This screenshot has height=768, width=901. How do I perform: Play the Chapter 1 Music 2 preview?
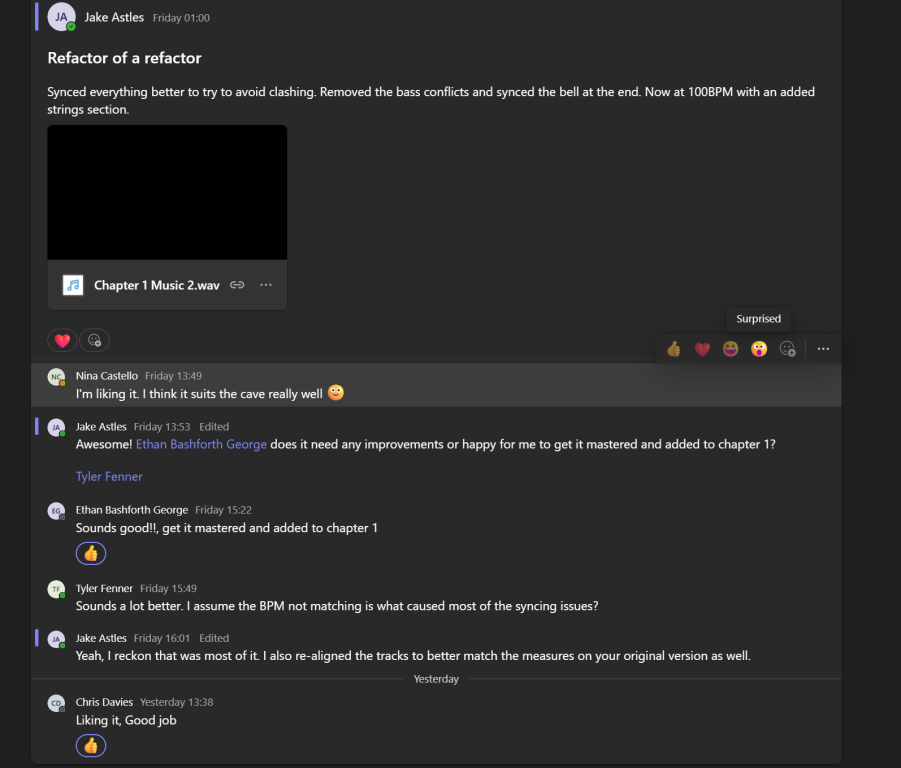(x=167, y=192)
